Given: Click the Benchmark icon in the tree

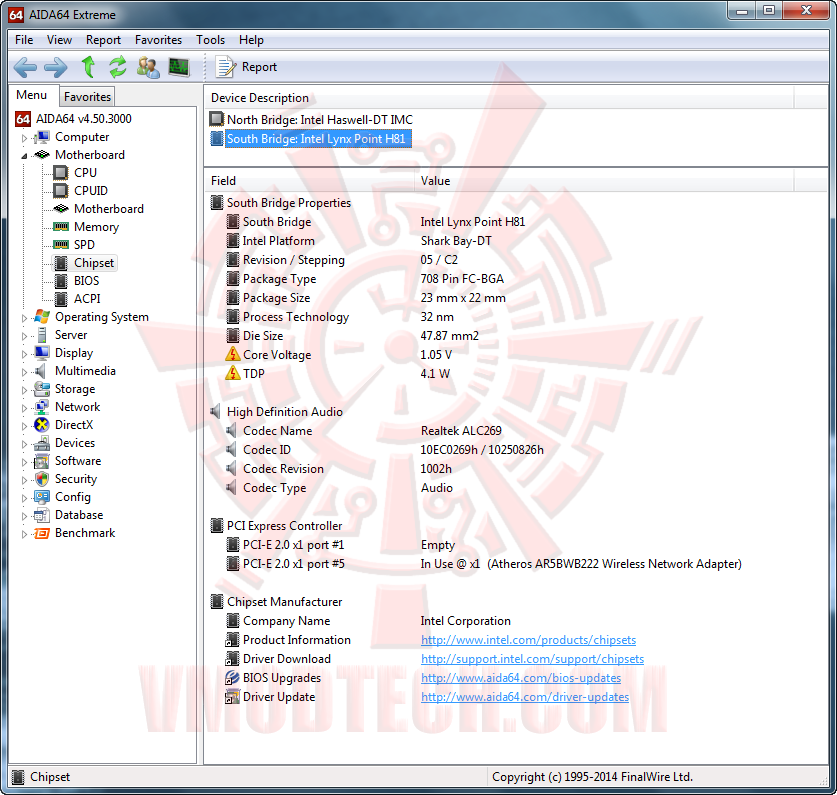Looking at the screenshot, I should 42,533.
